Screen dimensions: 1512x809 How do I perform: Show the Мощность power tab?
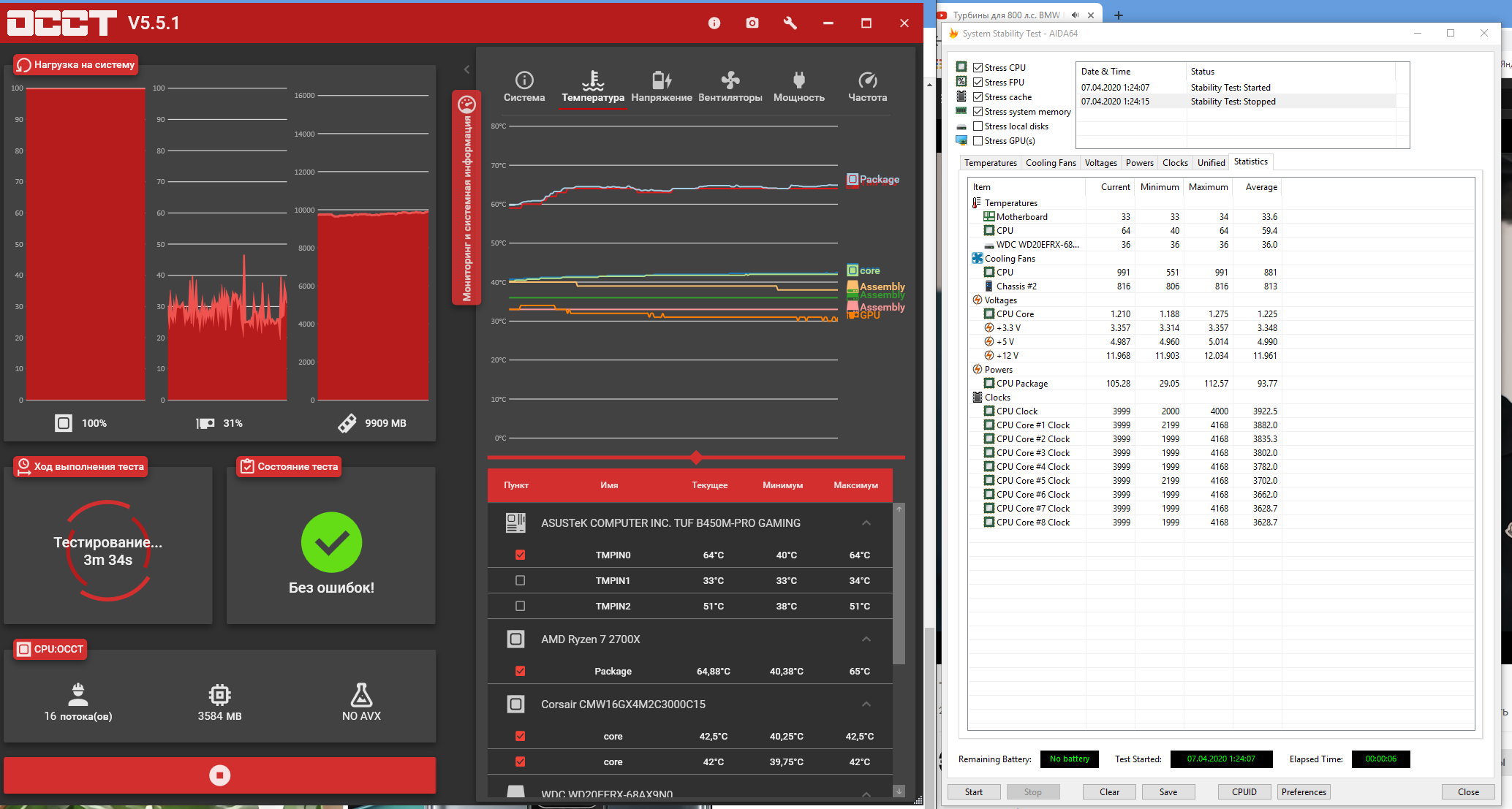click(798, 86)
